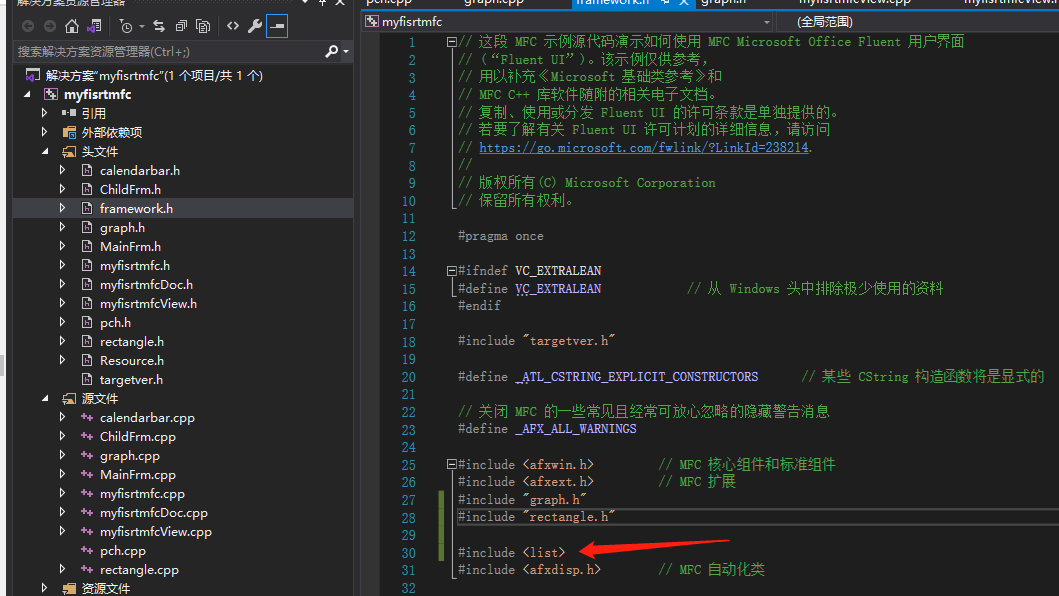This screenshot has width=1059, height=596.
Task: Click the calendarbar.cpp file icon
Action: click(x=87, y=418)
